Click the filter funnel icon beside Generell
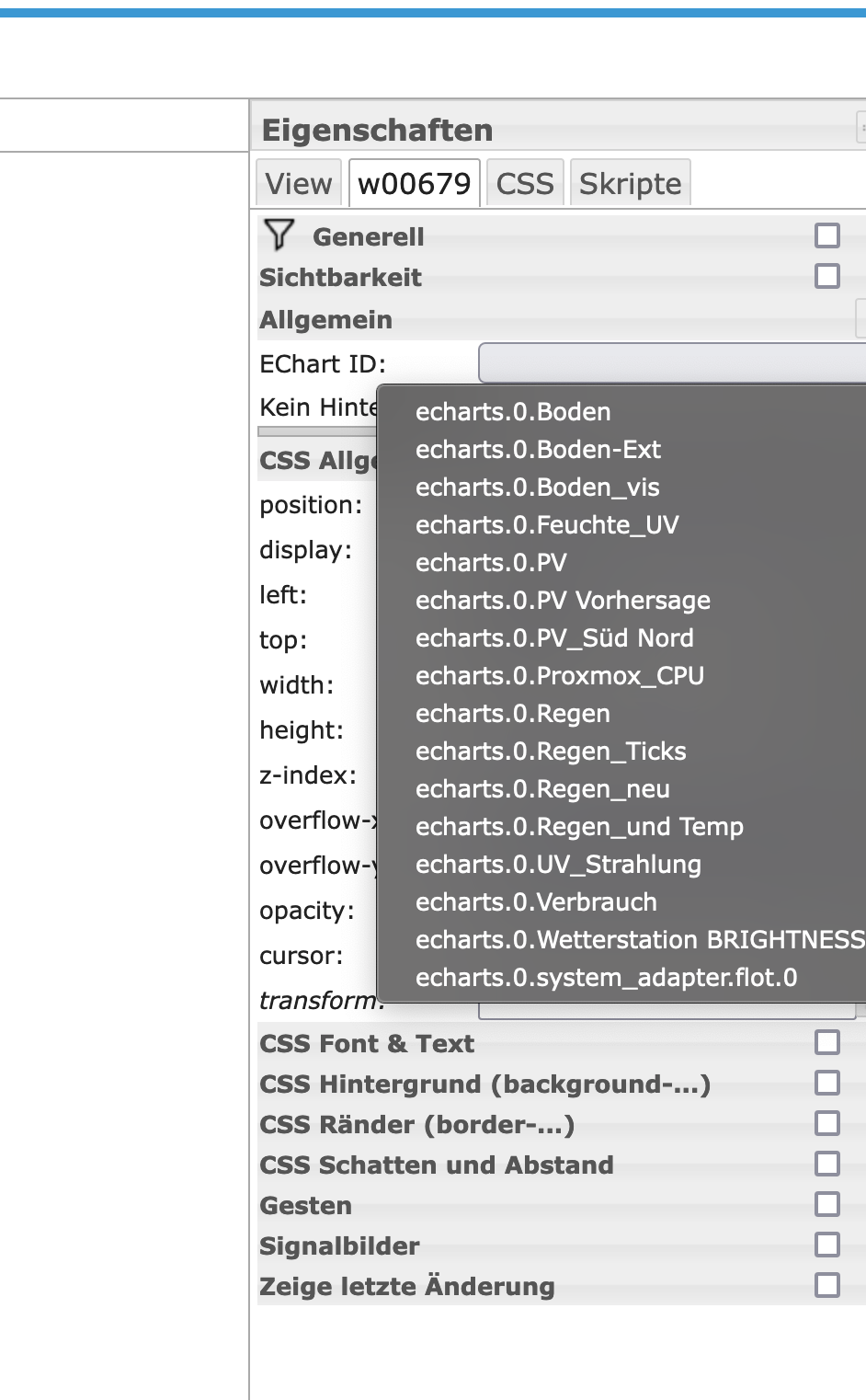 pyautogui.click(x=279, y=235)
